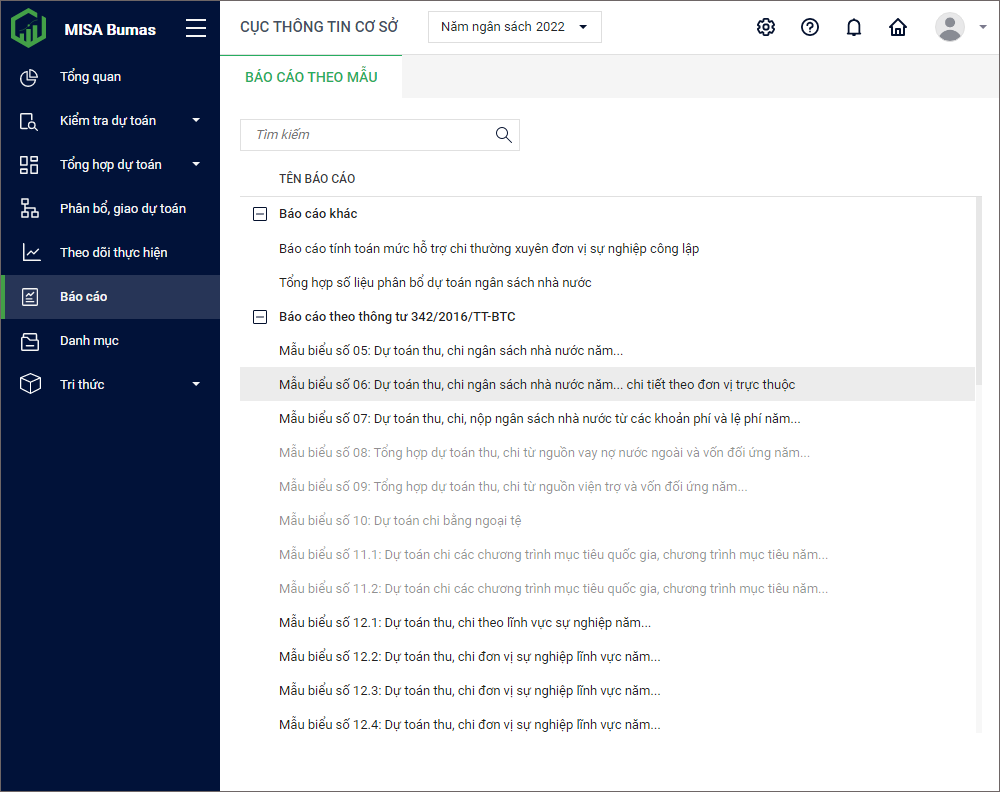Expand the "Tổng hợp dự toán" submenu
This screenshot has height=792, width=1000.
(196, 165)
